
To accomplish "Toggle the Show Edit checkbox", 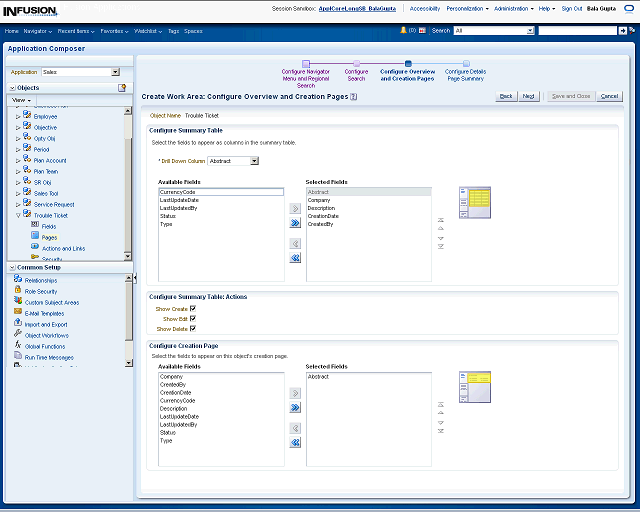I will coord(193,319).
